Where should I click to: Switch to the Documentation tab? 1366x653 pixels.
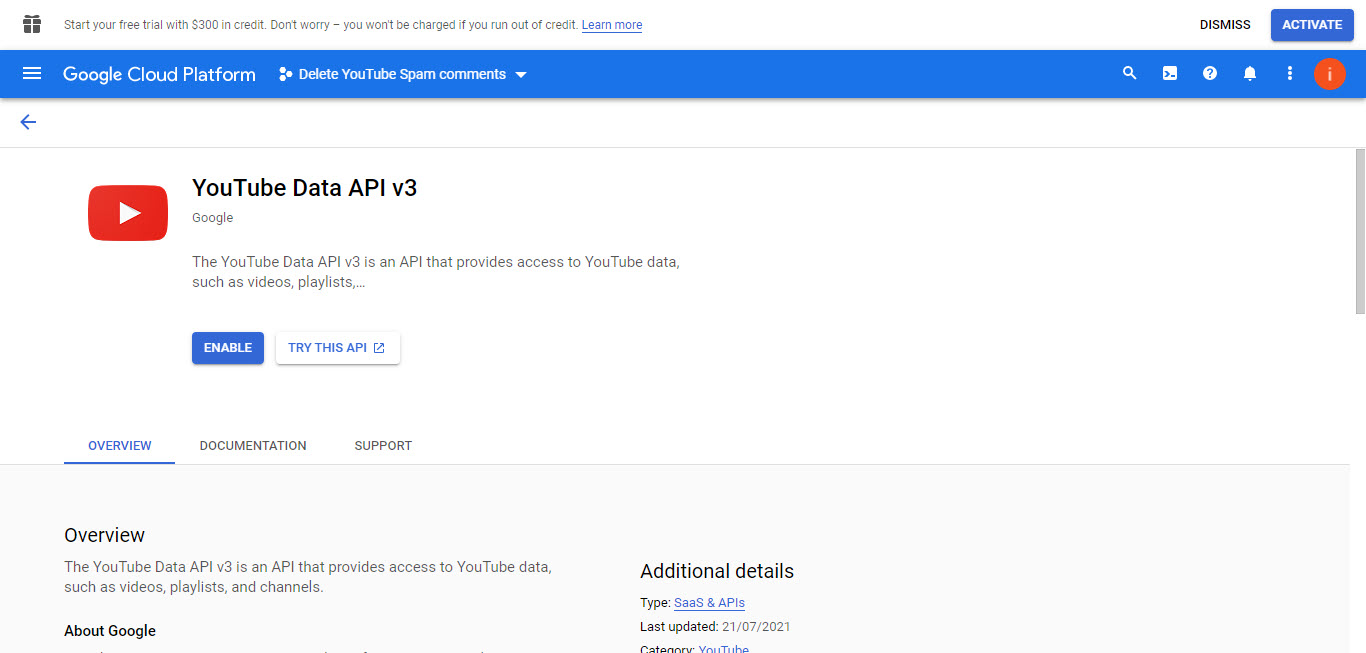point(253,446)
